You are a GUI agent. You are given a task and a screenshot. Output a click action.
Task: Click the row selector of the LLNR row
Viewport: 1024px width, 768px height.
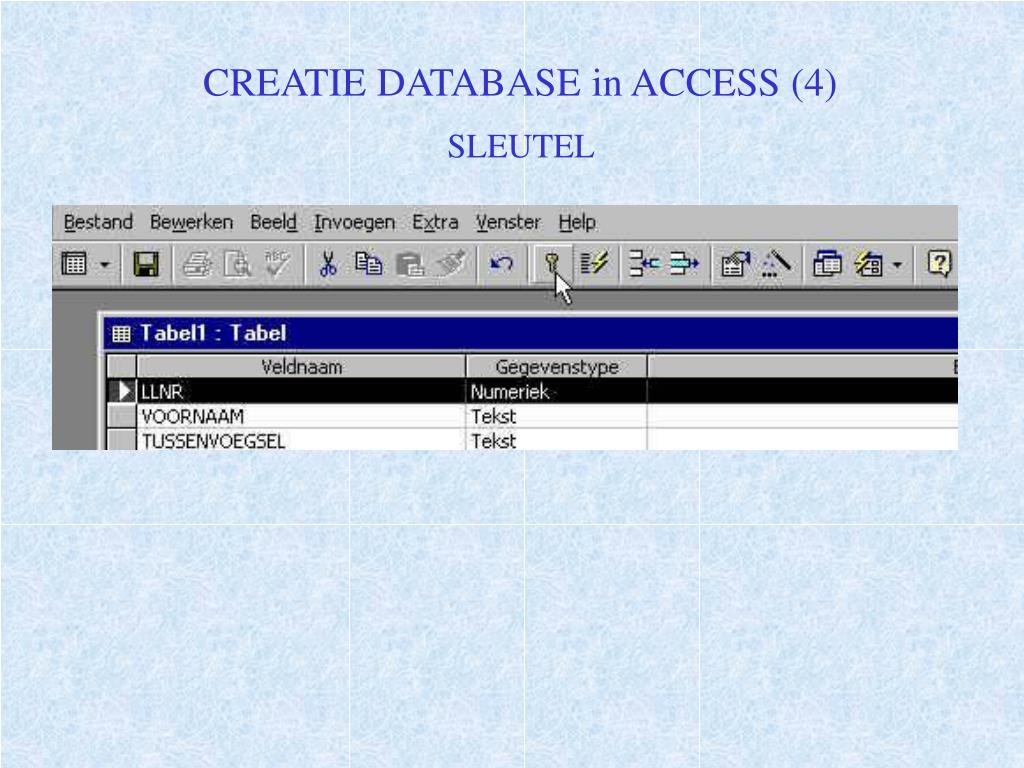point(121,391)
